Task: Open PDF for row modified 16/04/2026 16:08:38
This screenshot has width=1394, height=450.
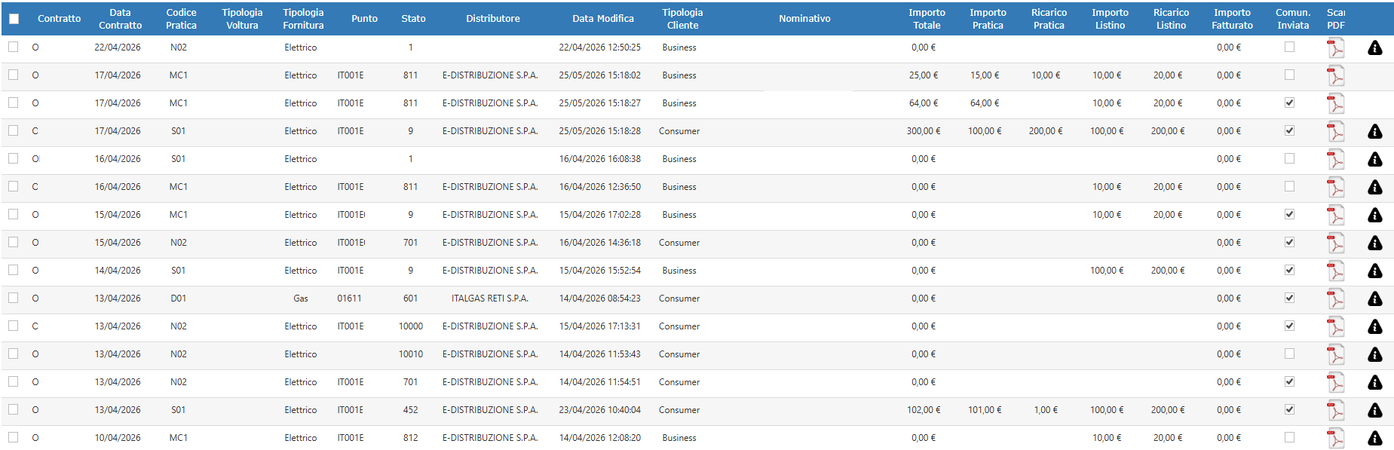Action: tap(1336, 160)
